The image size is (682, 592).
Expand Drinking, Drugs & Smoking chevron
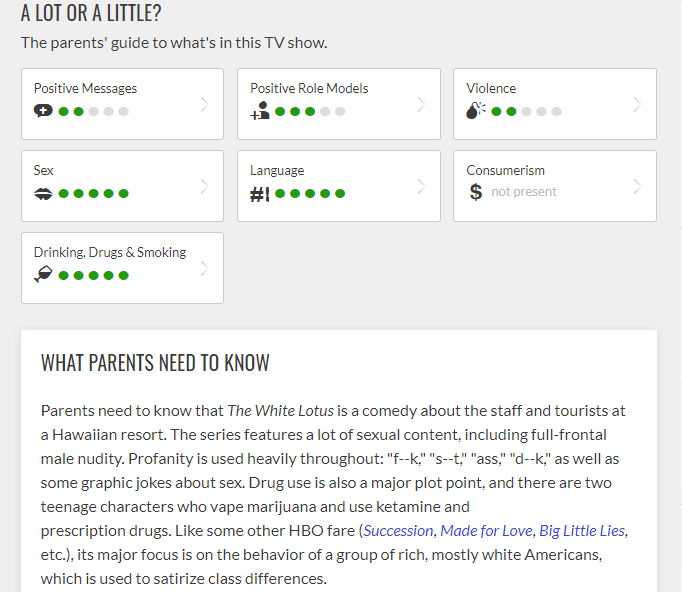coord(204,268)
